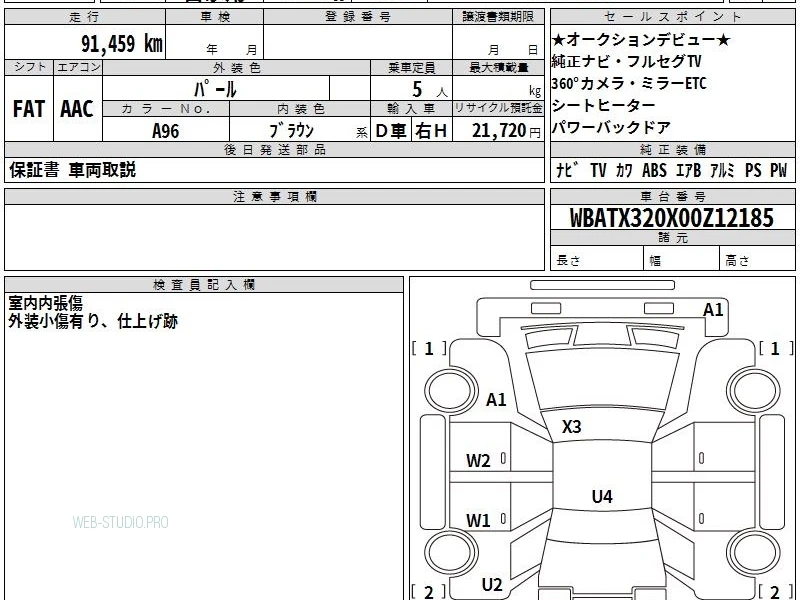Click the rear left wheel in diagram
Image resolution: width=800 pixels, height=600 pixels.
pos(451,553)
